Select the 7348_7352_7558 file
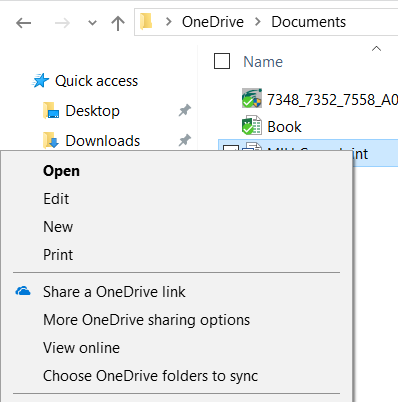 [332, 99]
